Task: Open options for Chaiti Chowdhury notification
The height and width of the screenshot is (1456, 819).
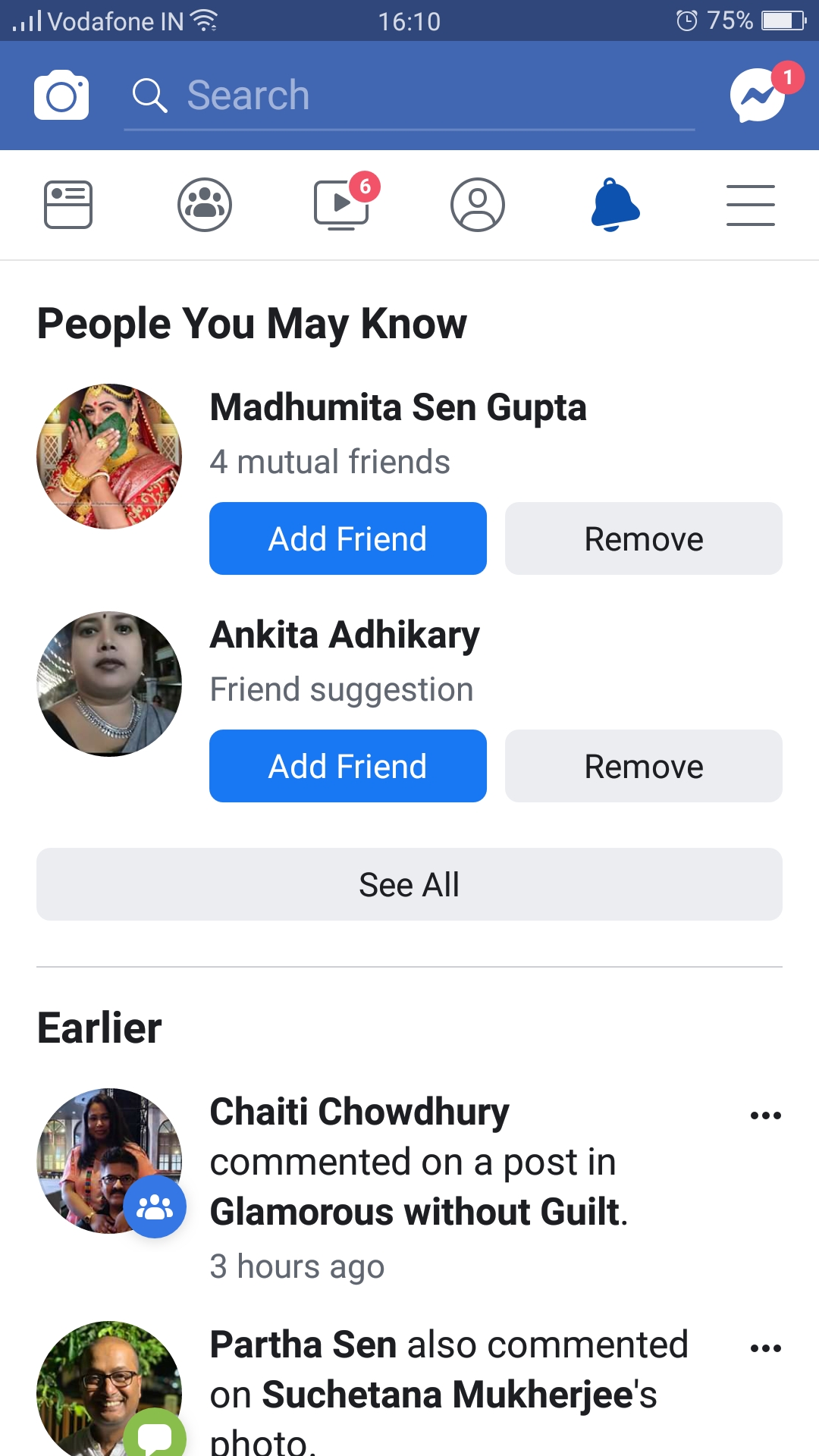Action: pyautogui.click(x=766, y=1116)
